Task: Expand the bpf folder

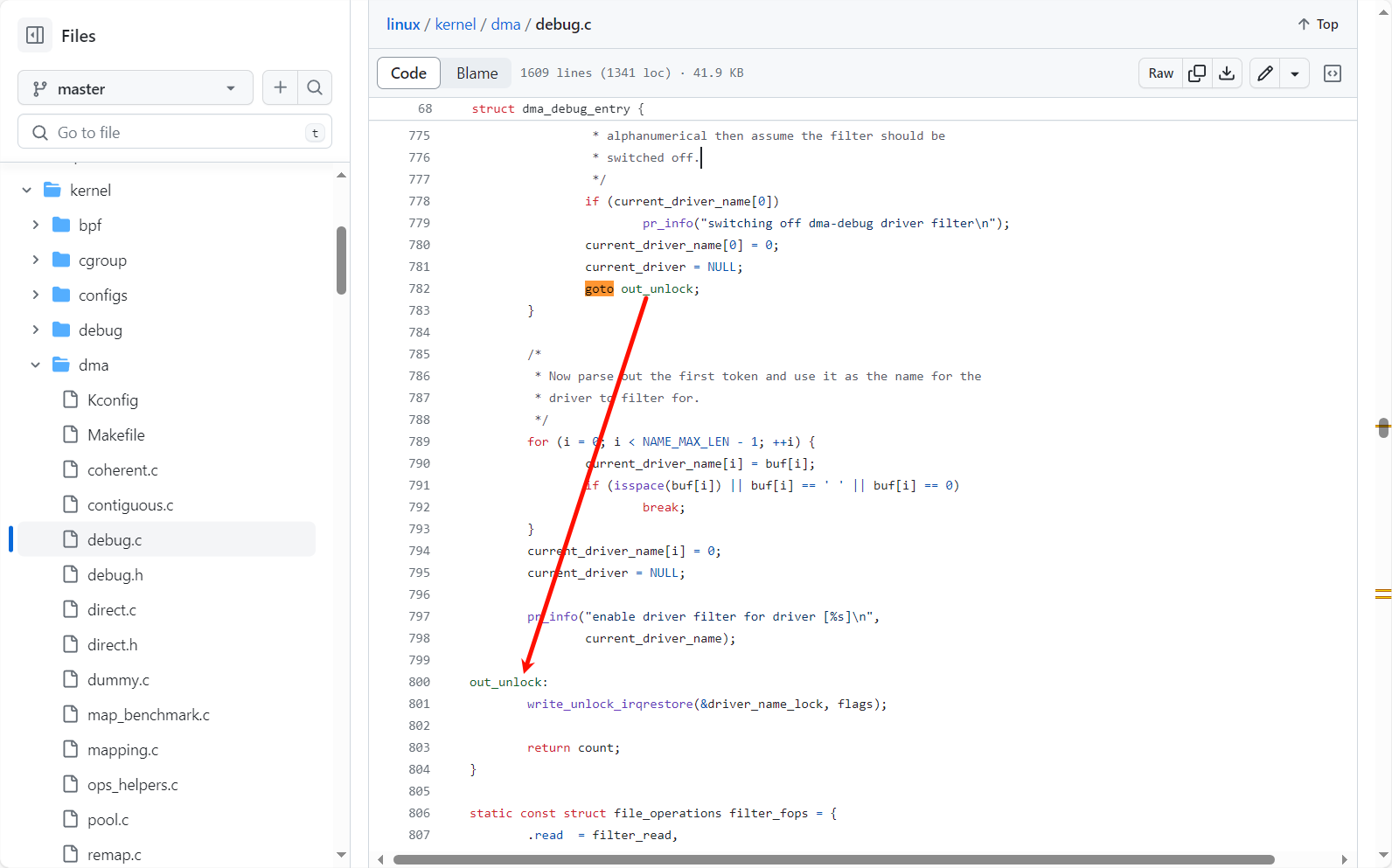Action: 36,225
